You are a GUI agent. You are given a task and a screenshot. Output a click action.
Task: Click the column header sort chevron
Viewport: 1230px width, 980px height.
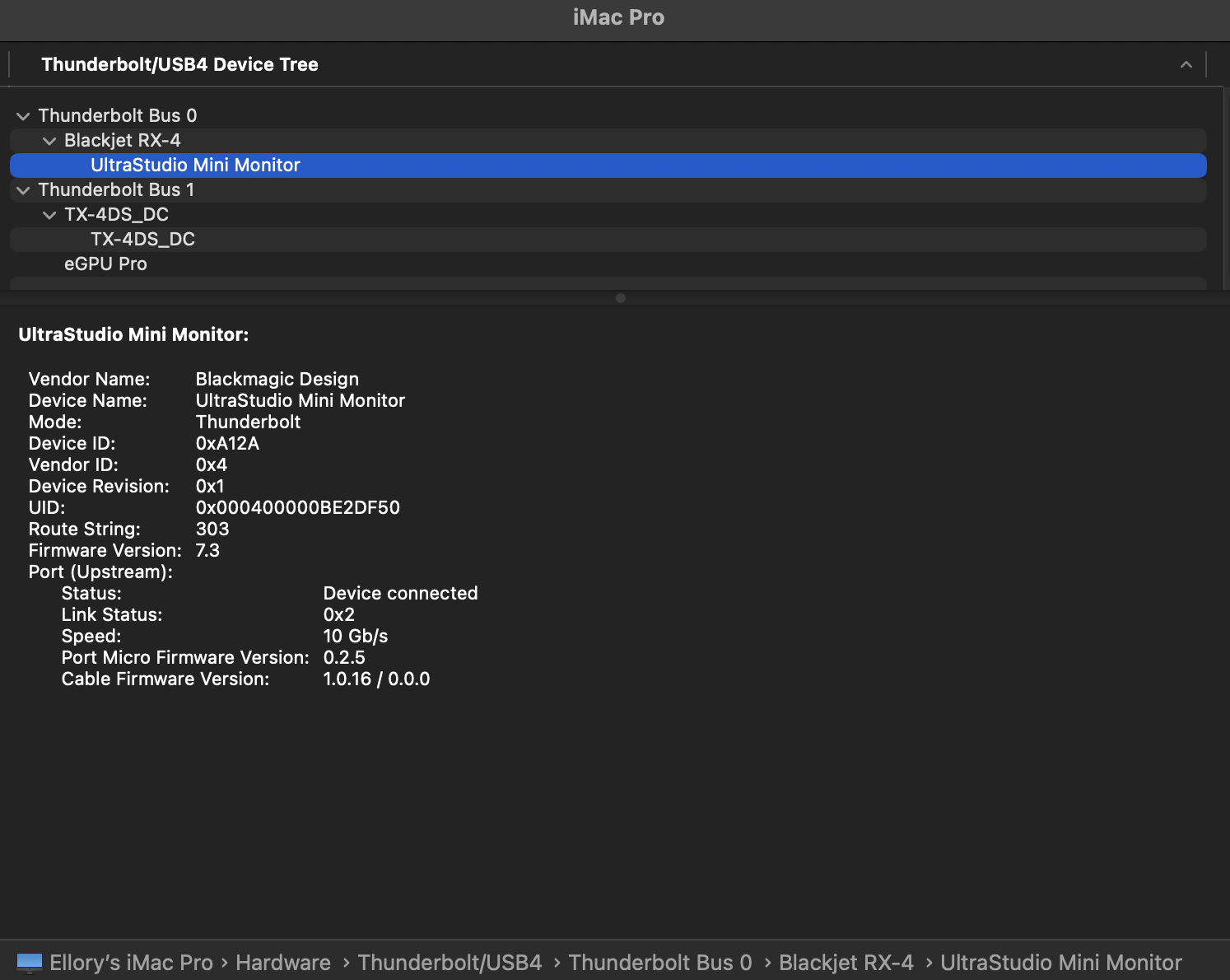click(1186, 64)
